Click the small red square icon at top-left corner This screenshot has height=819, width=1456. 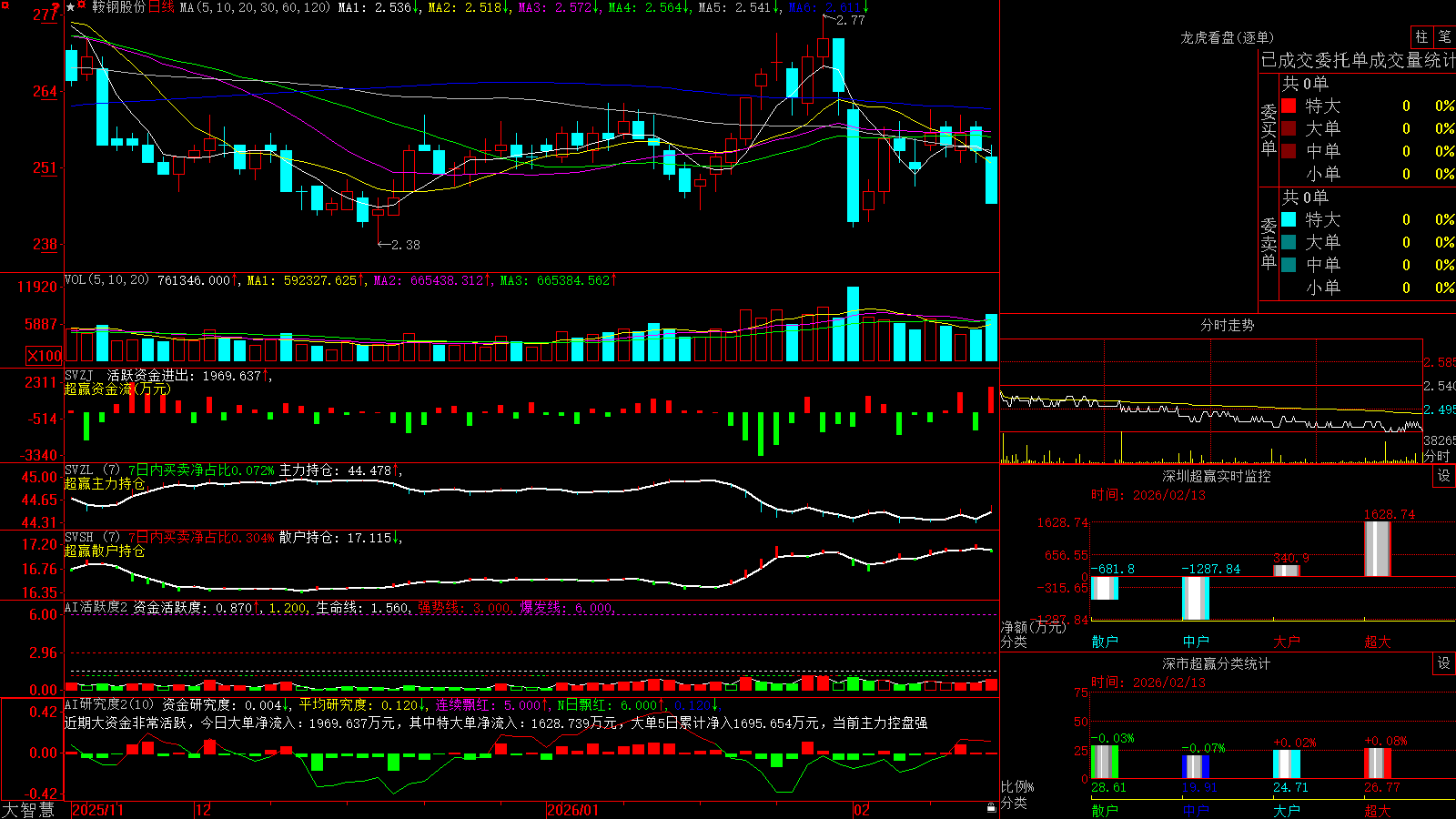tap(5, 5)
